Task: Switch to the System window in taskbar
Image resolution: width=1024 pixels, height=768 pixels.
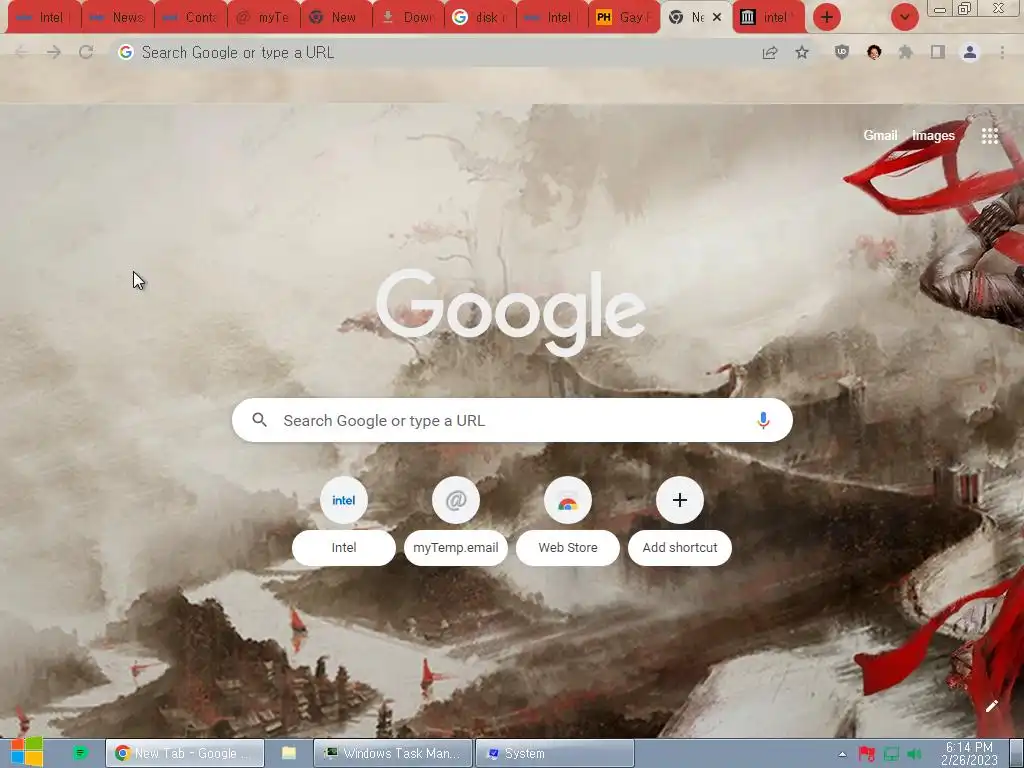Action: (x=555, y=754)
